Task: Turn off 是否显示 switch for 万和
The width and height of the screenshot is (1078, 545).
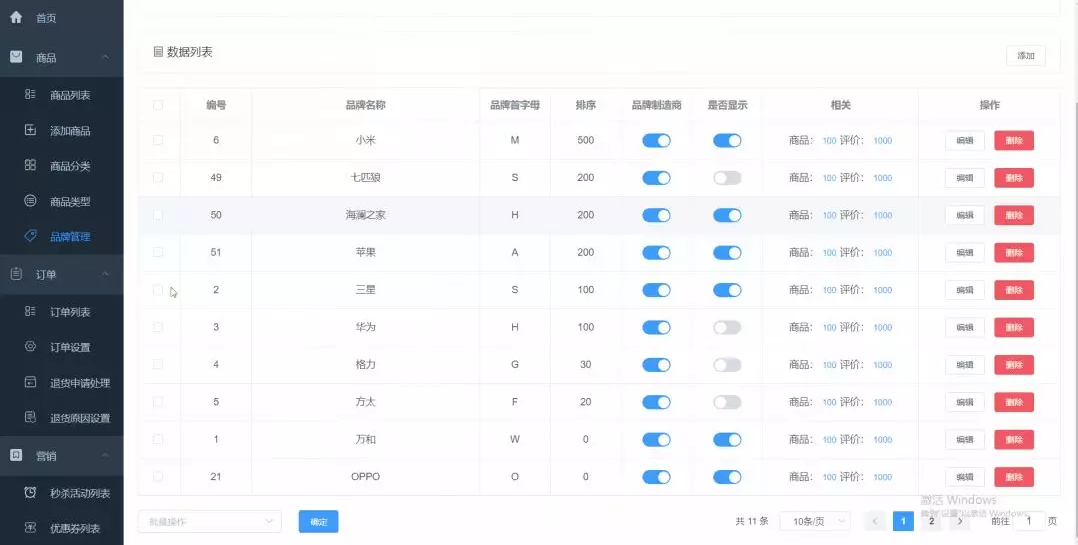Action: 727,439
